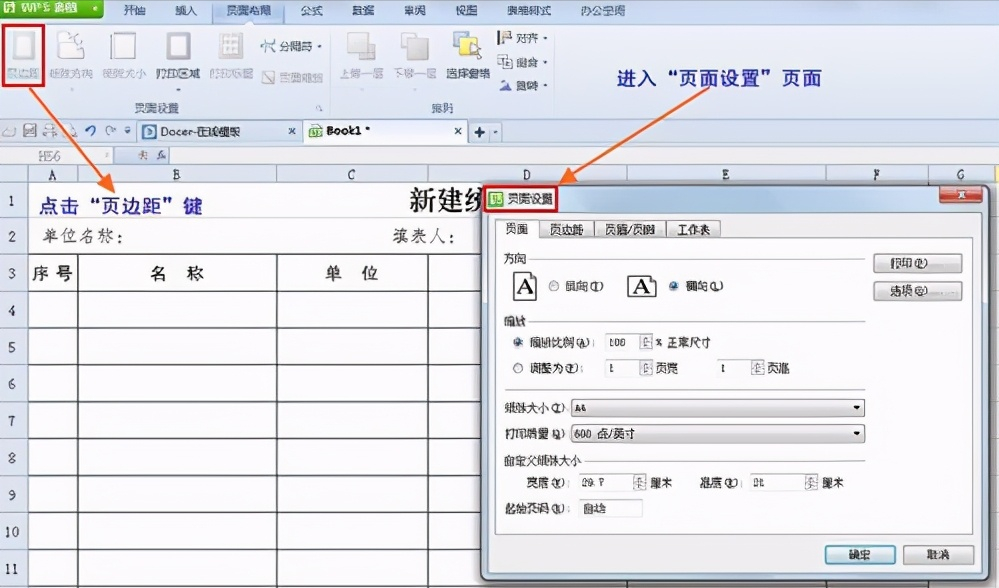
Task: Click the 序号 header cell
Action: (x=53, y=273)
